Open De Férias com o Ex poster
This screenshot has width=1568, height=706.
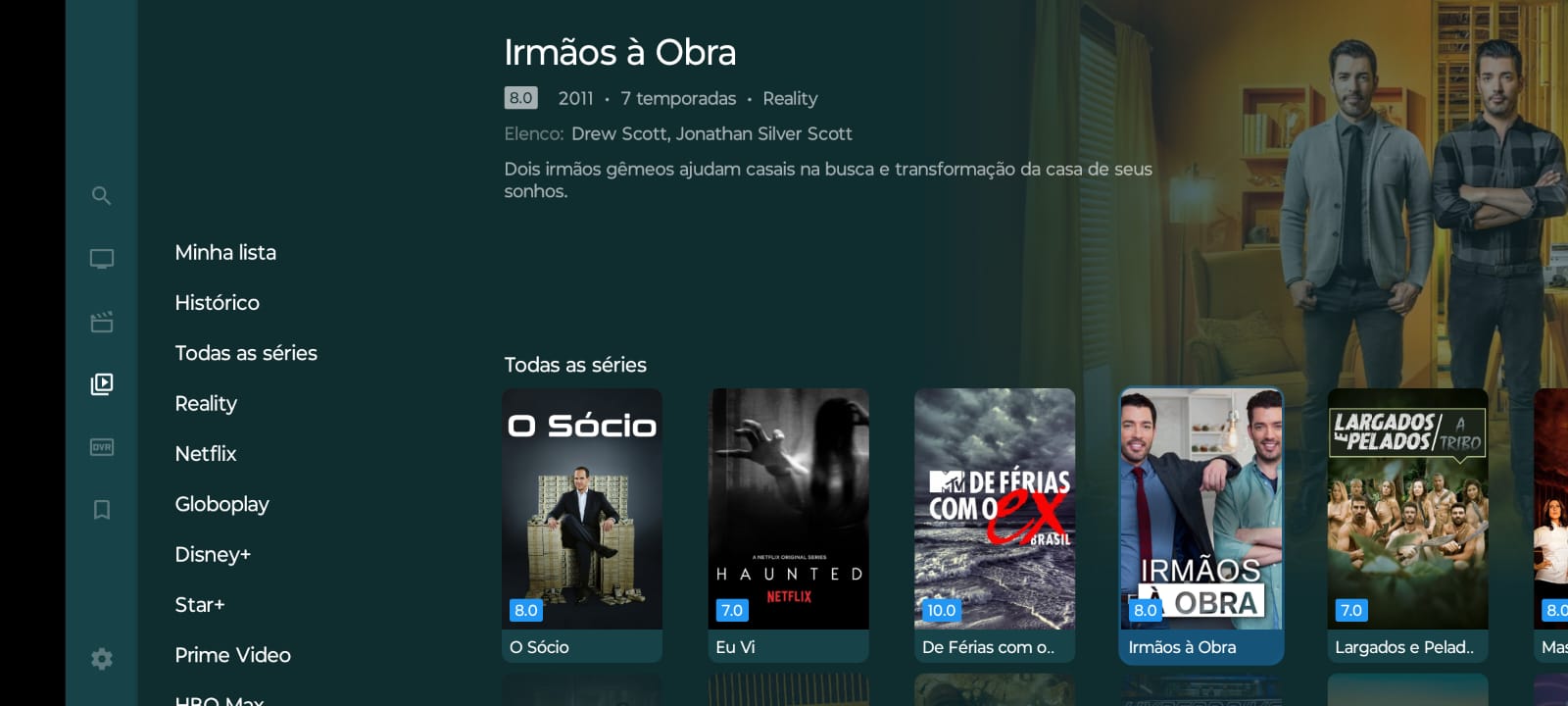(995, 526)
